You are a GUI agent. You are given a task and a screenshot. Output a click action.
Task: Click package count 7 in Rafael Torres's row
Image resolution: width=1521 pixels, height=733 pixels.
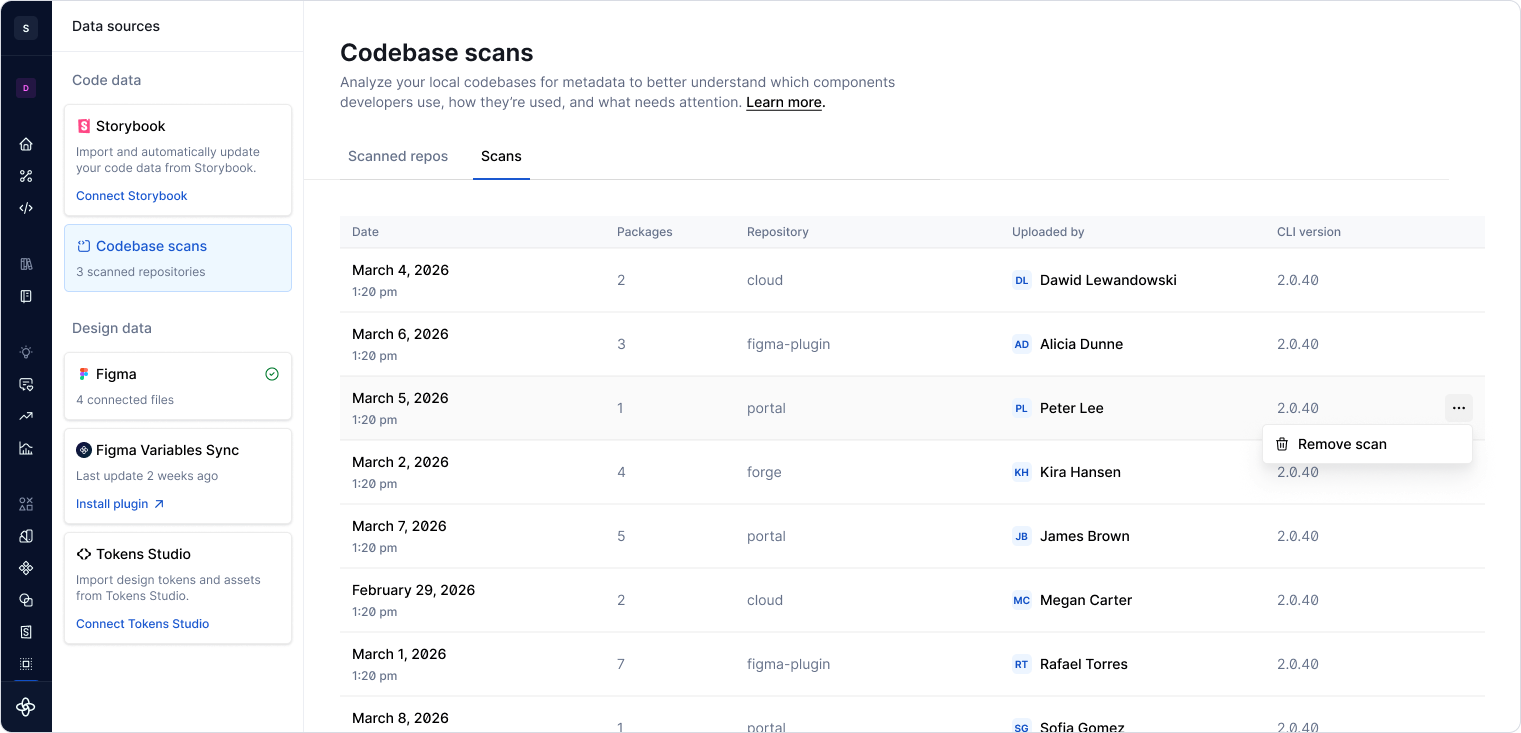click(621, 664)
